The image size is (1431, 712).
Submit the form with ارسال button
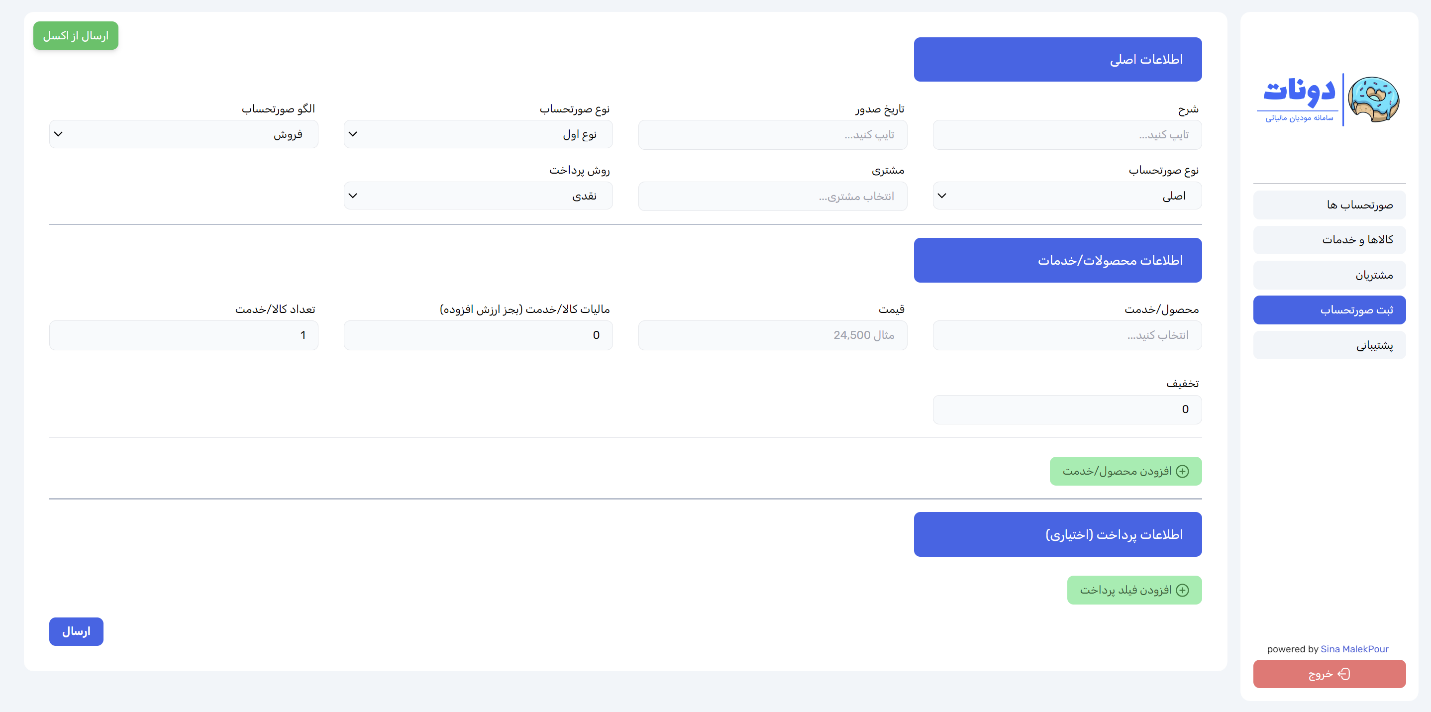point(76,632)
